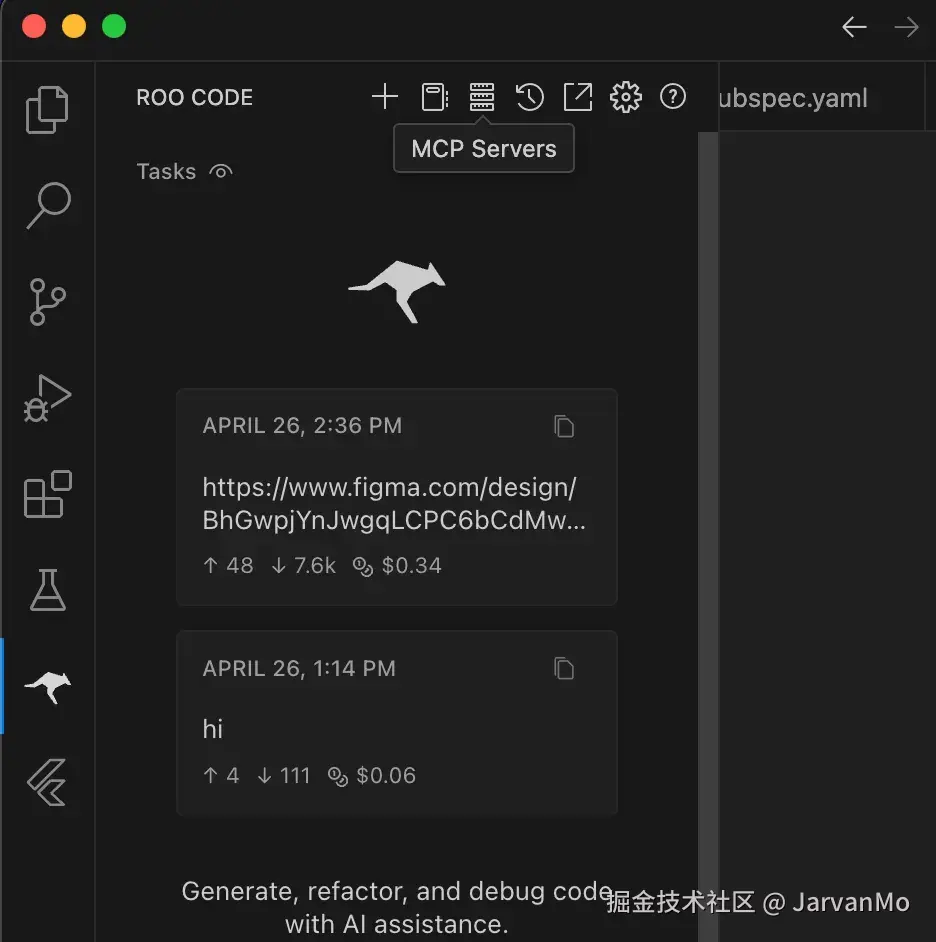Screen dimensions: 936x942
Task: Open the Flutter view in activity bar
Action: 47,782
